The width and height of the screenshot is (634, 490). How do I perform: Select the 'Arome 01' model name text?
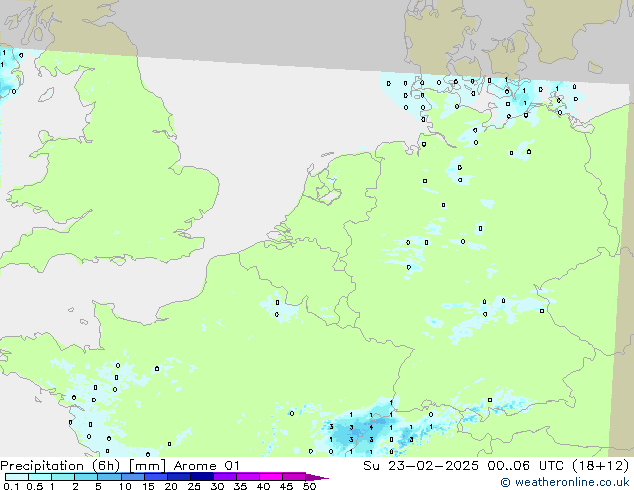point(207,466)
